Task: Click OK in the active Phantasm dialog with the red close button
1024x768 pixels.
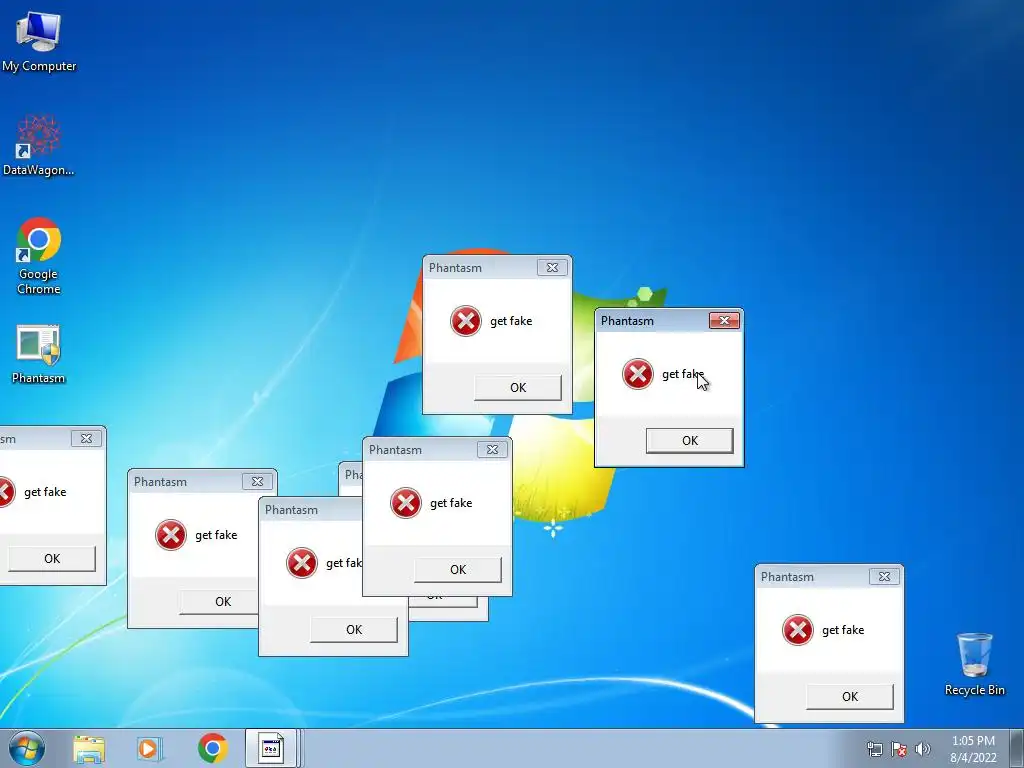Action: [x=690, y=441]
